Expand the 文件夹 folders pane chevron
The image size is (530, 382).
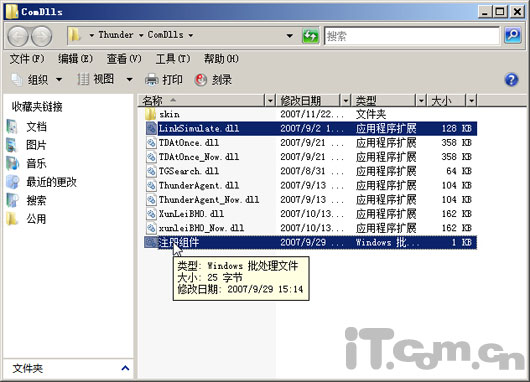coord(125,368)
